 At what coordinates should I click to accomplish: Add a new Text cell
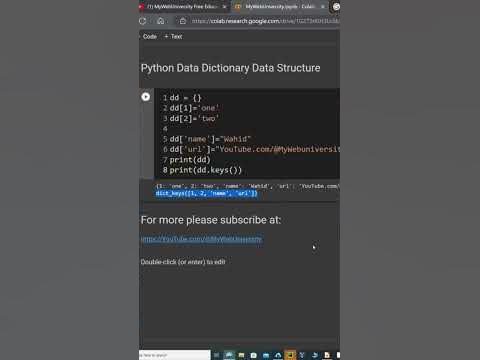click(173, 36)
